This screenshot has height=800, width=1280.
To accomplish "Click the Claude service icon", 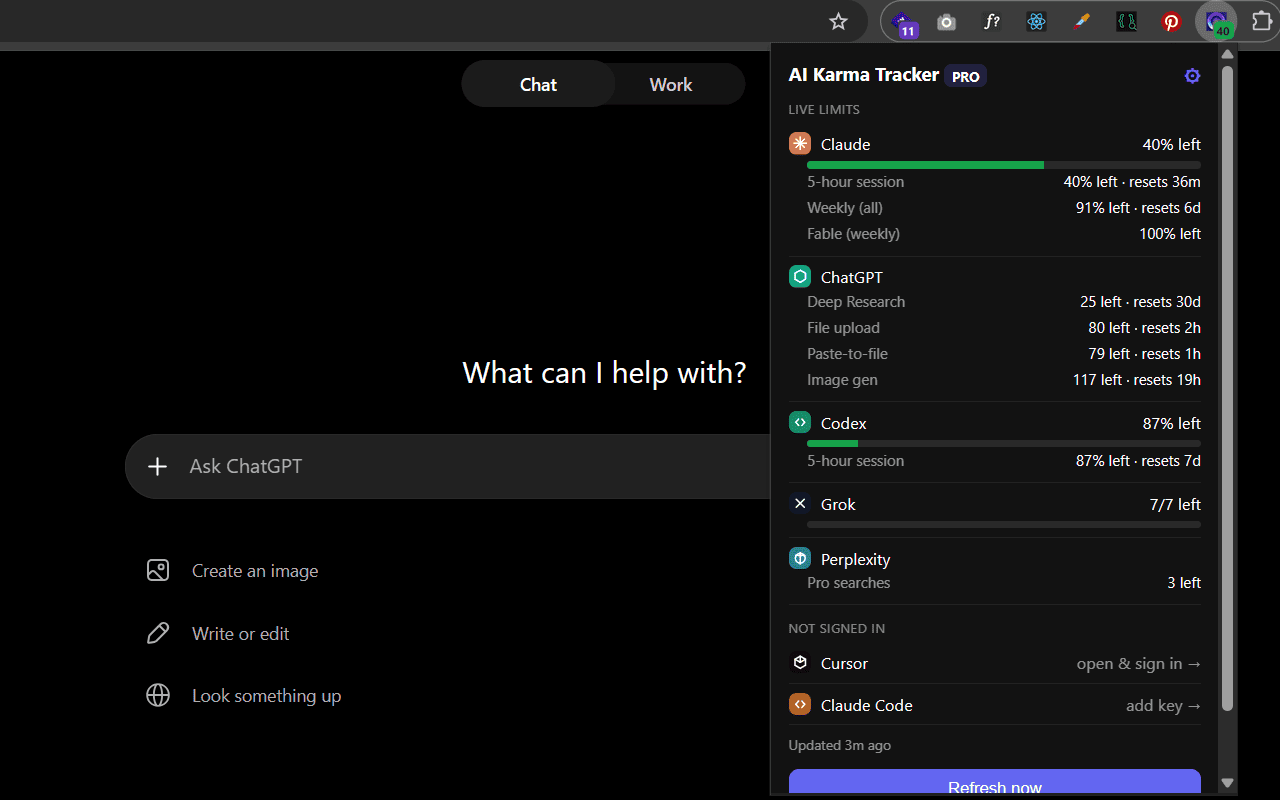I will (x=800, y=144).
